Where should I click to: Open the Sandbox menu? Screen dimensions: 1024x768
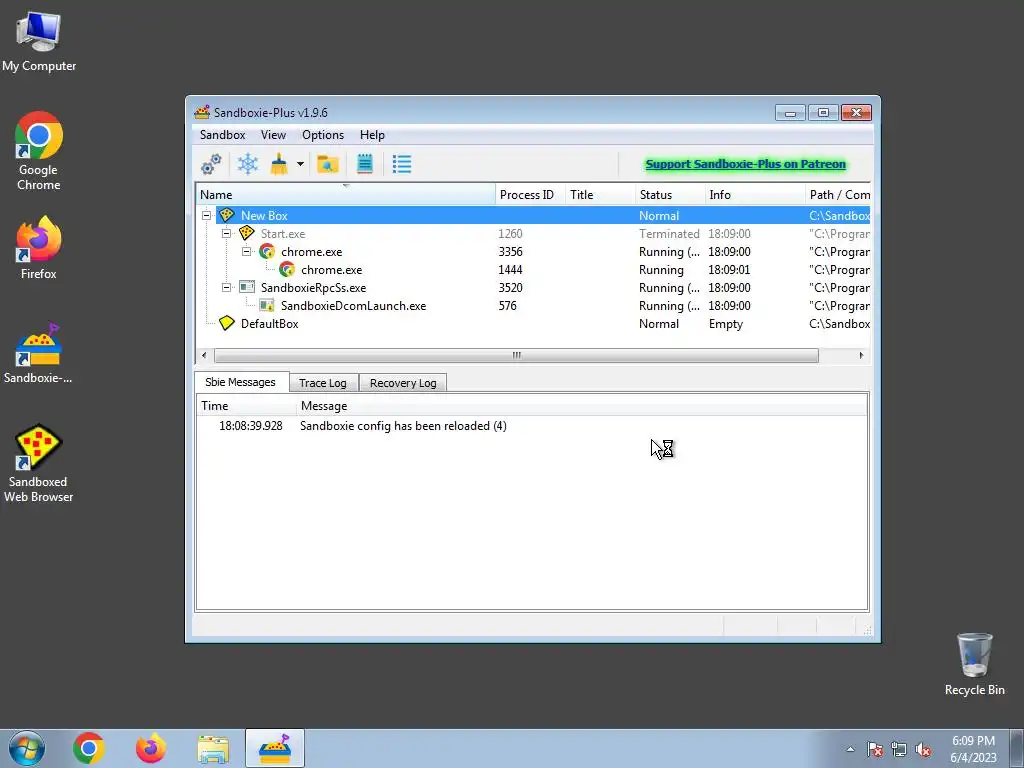222,135
